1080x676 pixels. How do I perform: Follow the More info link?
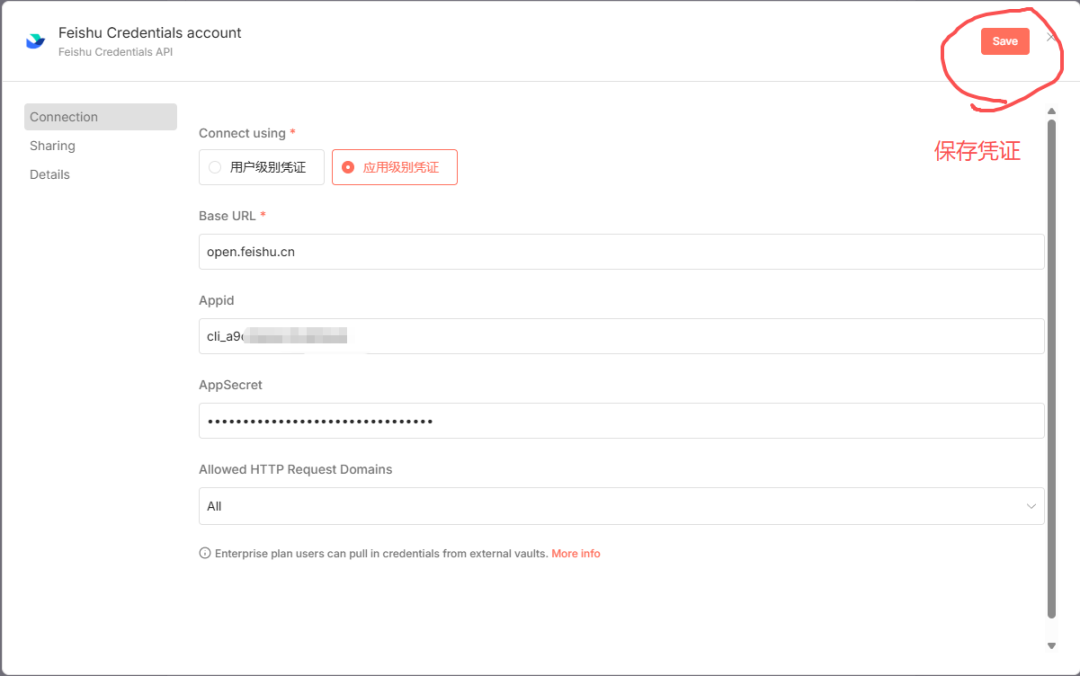coord(576,553)
